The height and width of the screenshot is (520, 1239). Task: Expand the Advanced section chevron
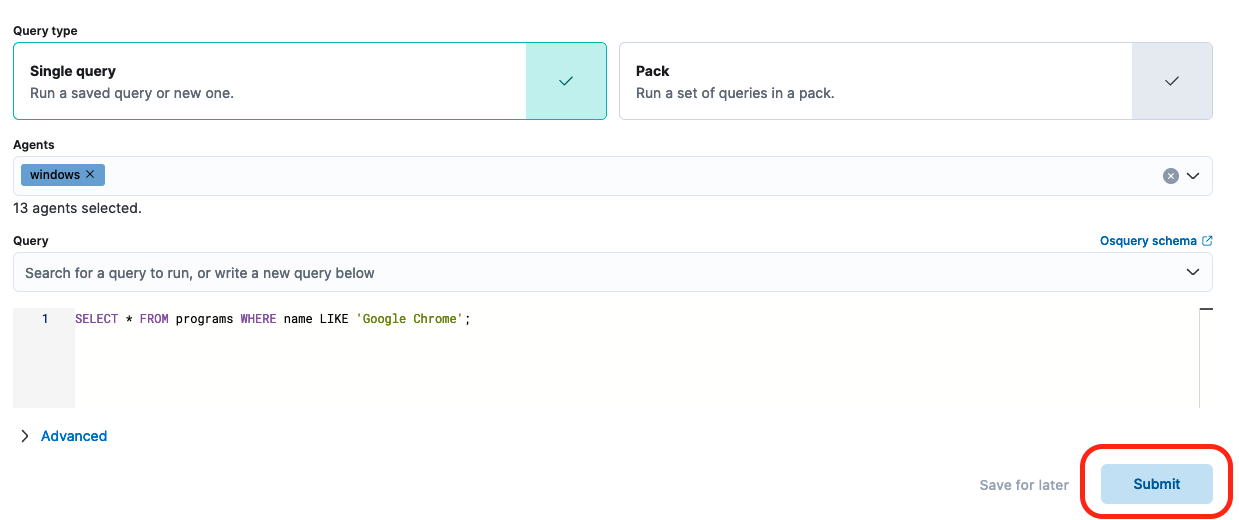point(25,436)
